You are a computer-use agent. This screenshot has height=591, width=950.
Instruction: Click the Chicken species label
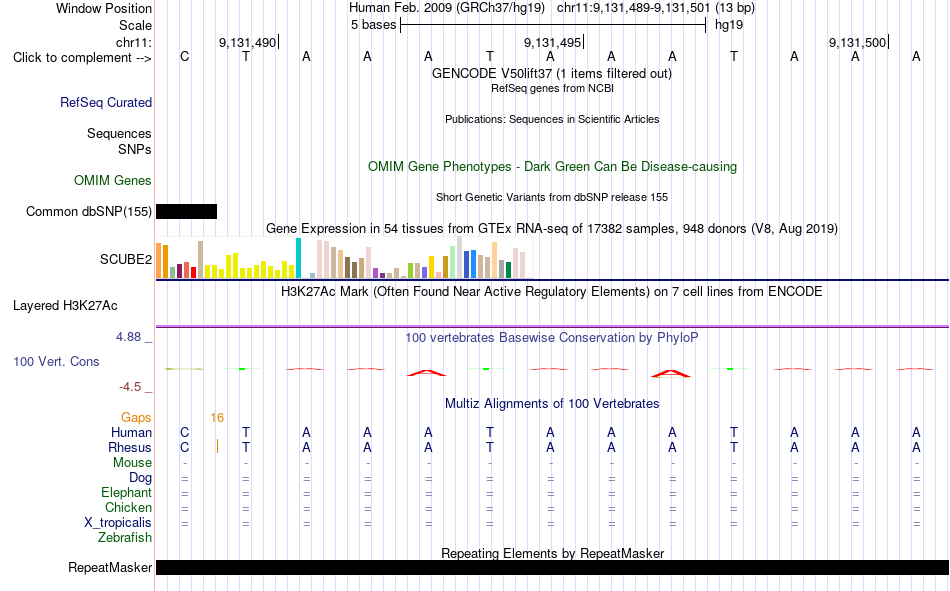[128, 507]
